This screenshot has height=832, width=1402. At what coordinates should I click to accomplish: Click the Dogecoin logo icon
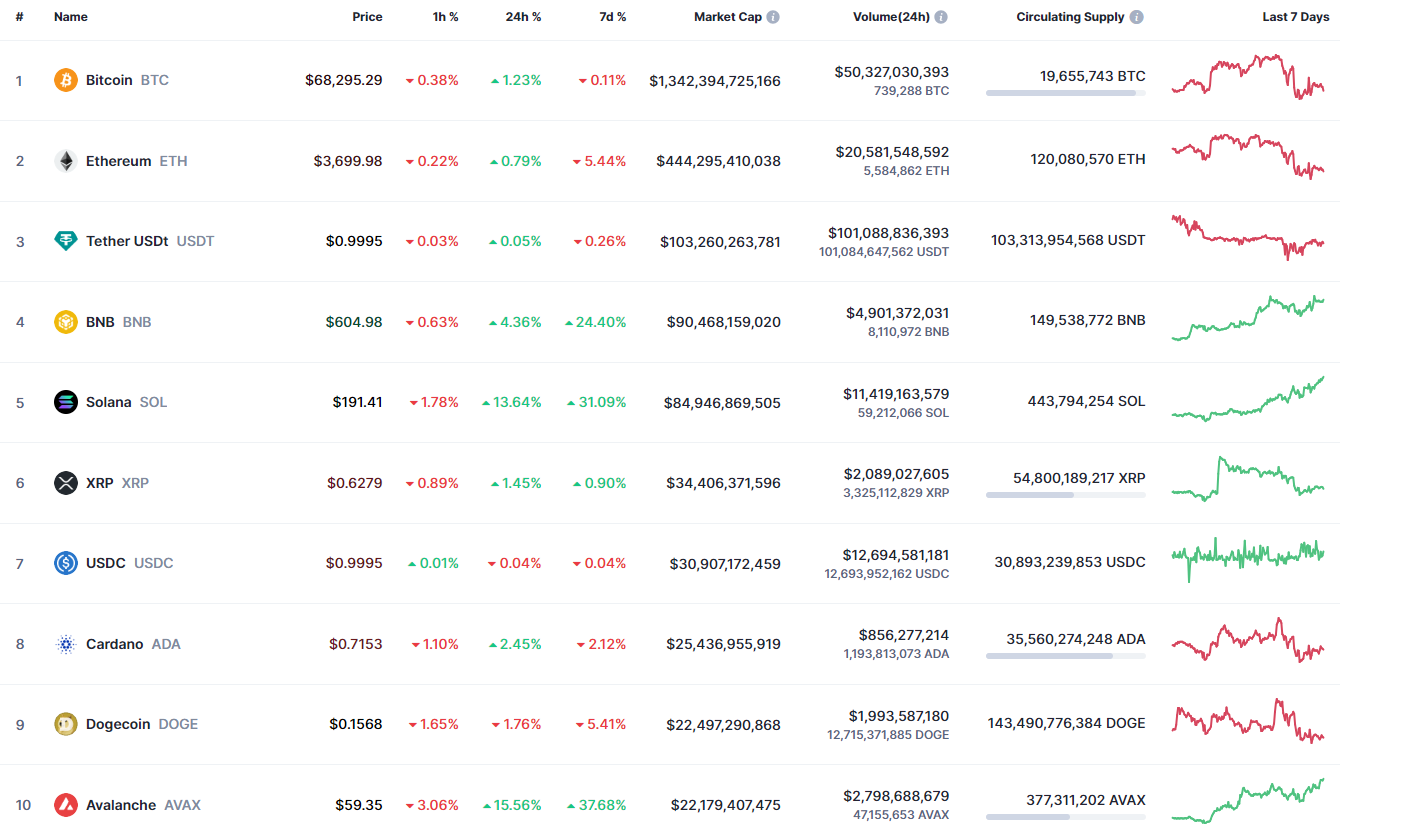click(x=65, y=724)
